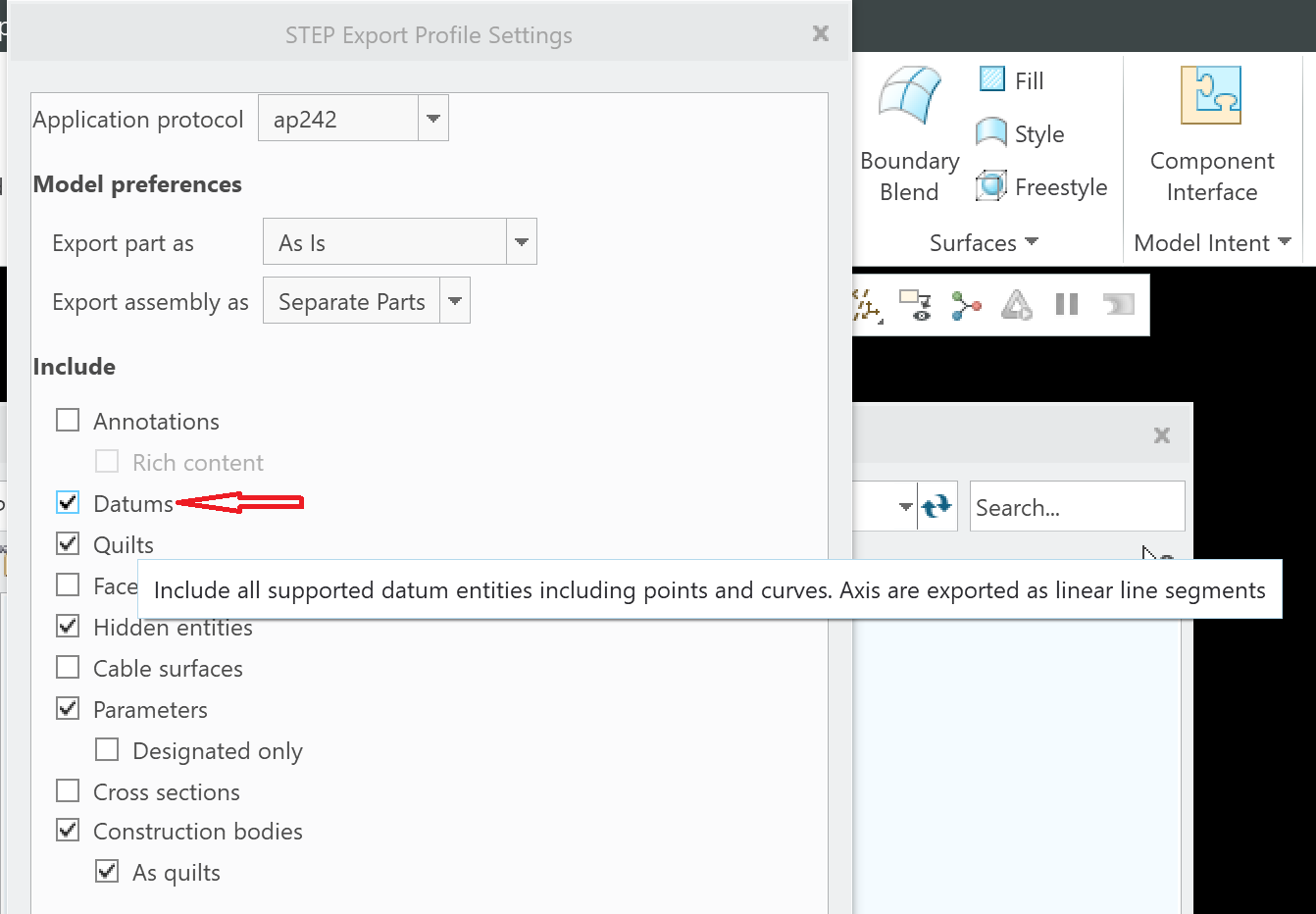Open the Fill surface tool
Viewport: 1316px width, 914px height.
993,78
